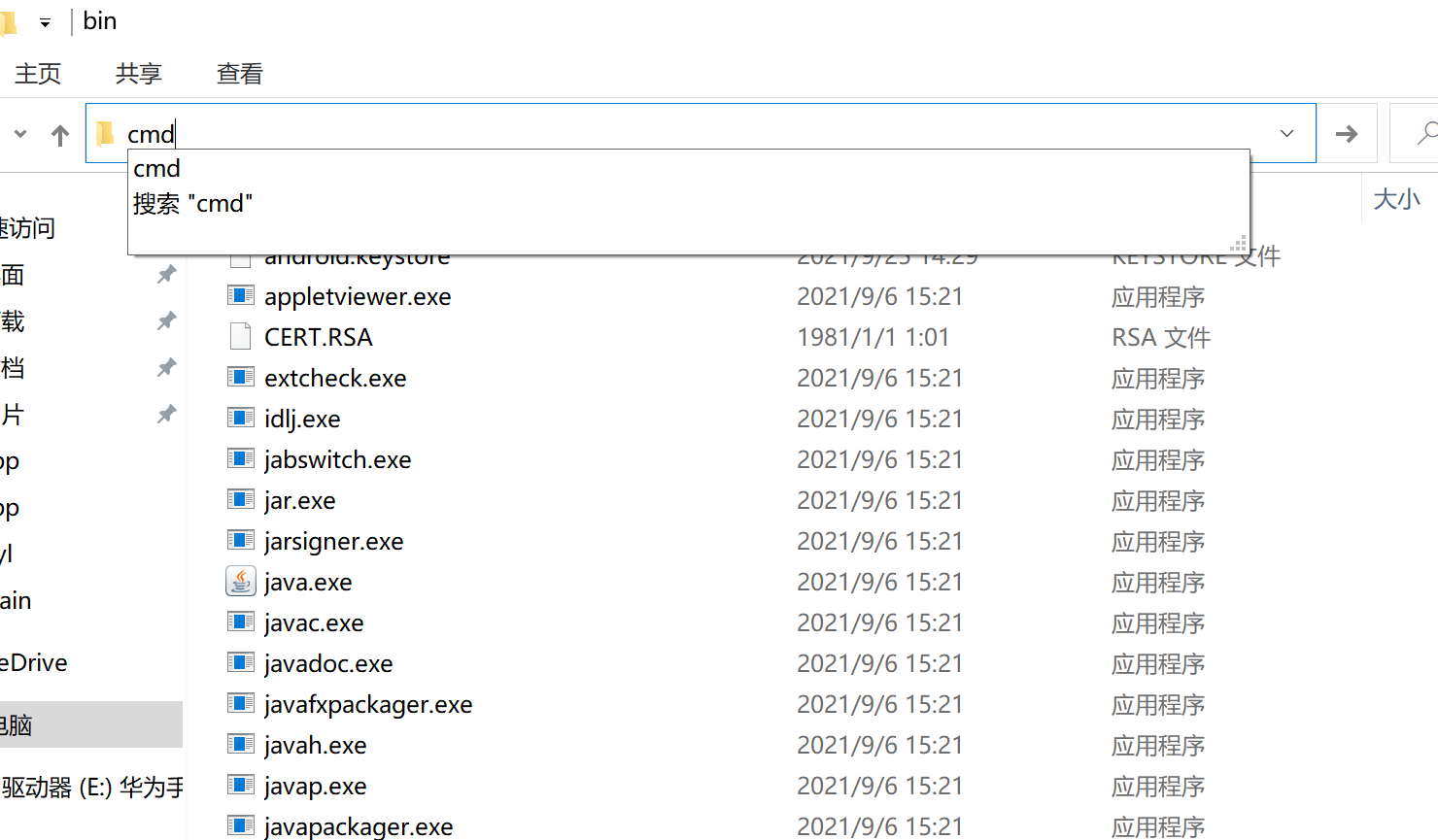Click the javac.exe file icon
Image resolution: width=1438 pixels, height=840 pixels.
point(240,622)
